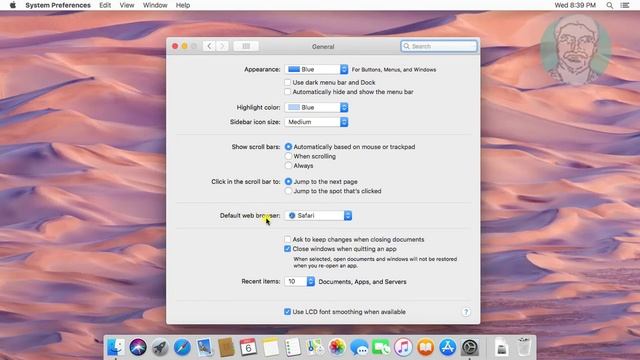Open the Window menu

coord(155,5)
